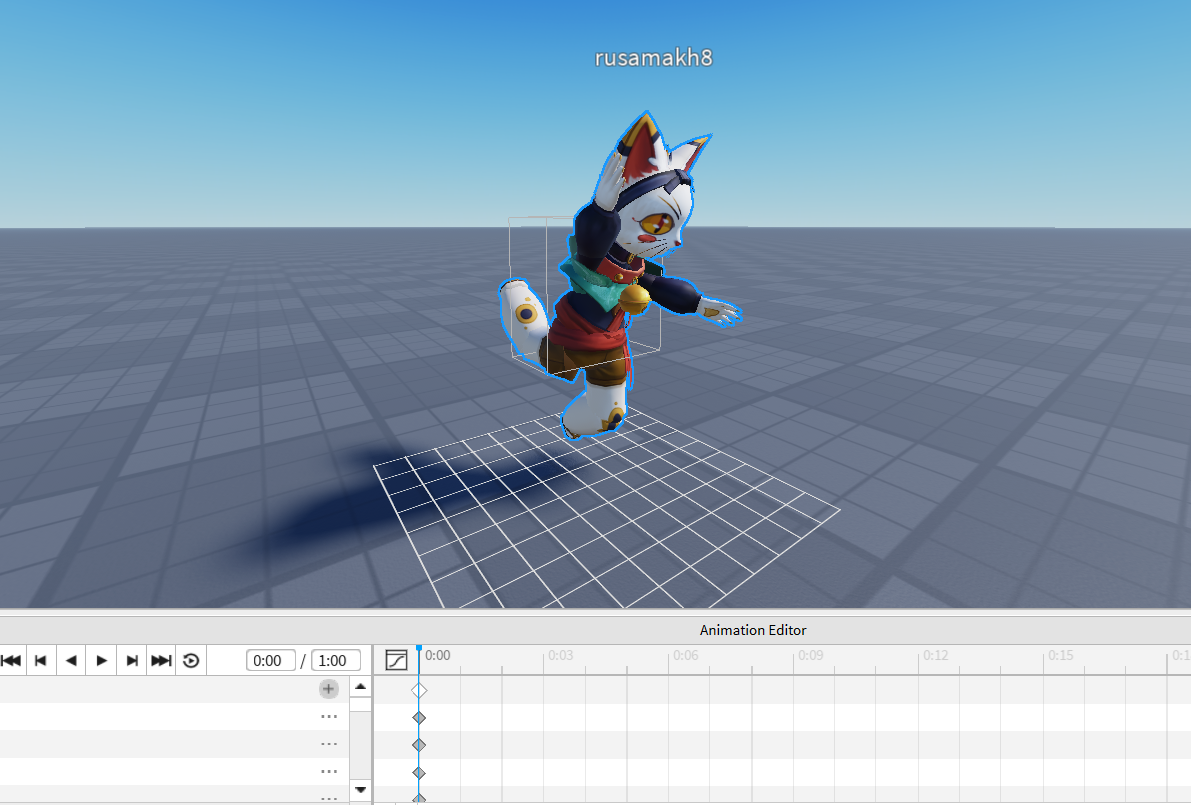Click the track list scroll up arrow

coord(361,687)
